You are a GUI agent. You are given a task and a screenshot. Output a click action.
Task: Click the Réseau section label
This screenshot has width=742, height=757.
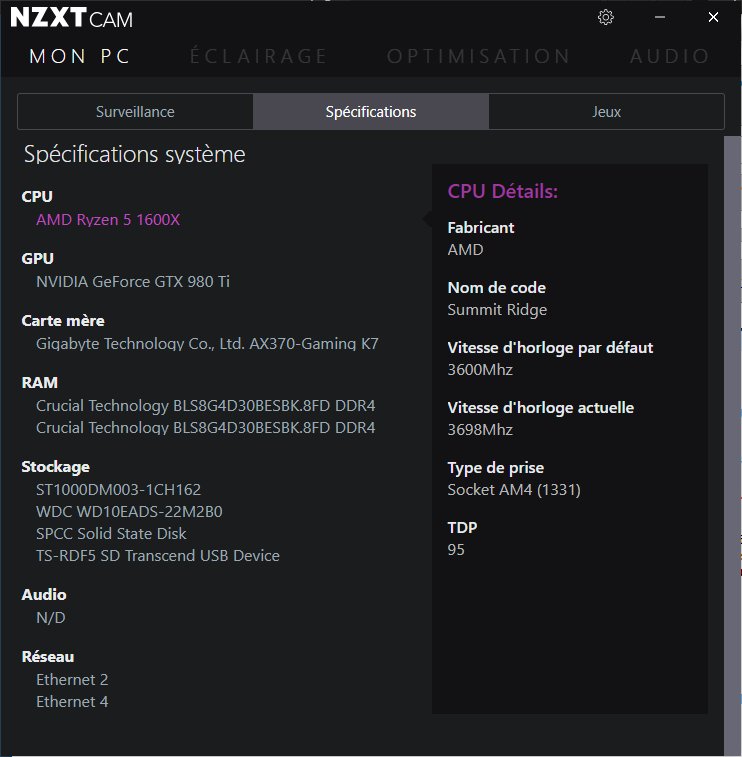(48, 657)
